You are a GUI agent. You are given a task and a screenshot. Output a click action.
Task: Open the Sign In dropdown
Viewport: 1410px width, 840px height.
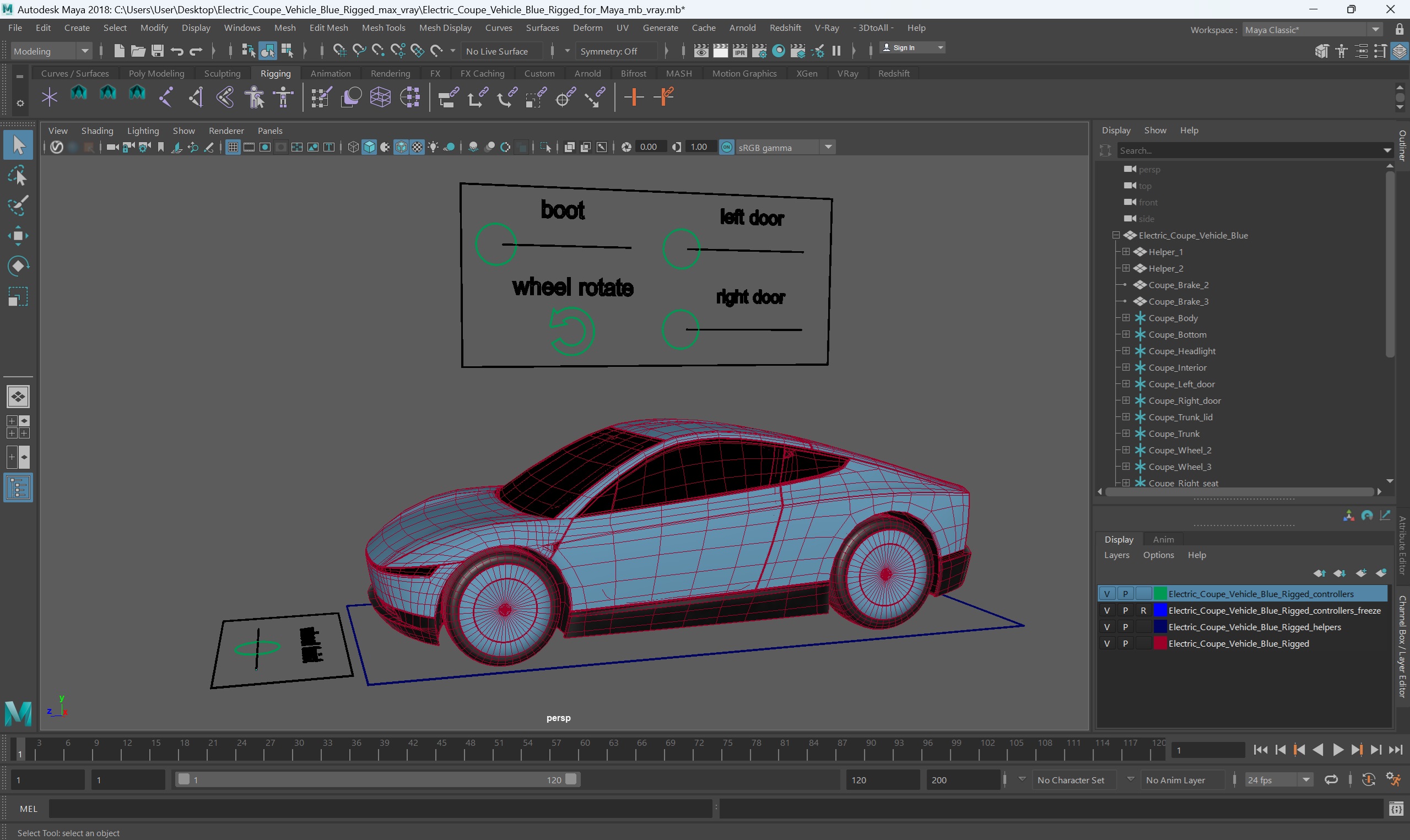[912, 47]
